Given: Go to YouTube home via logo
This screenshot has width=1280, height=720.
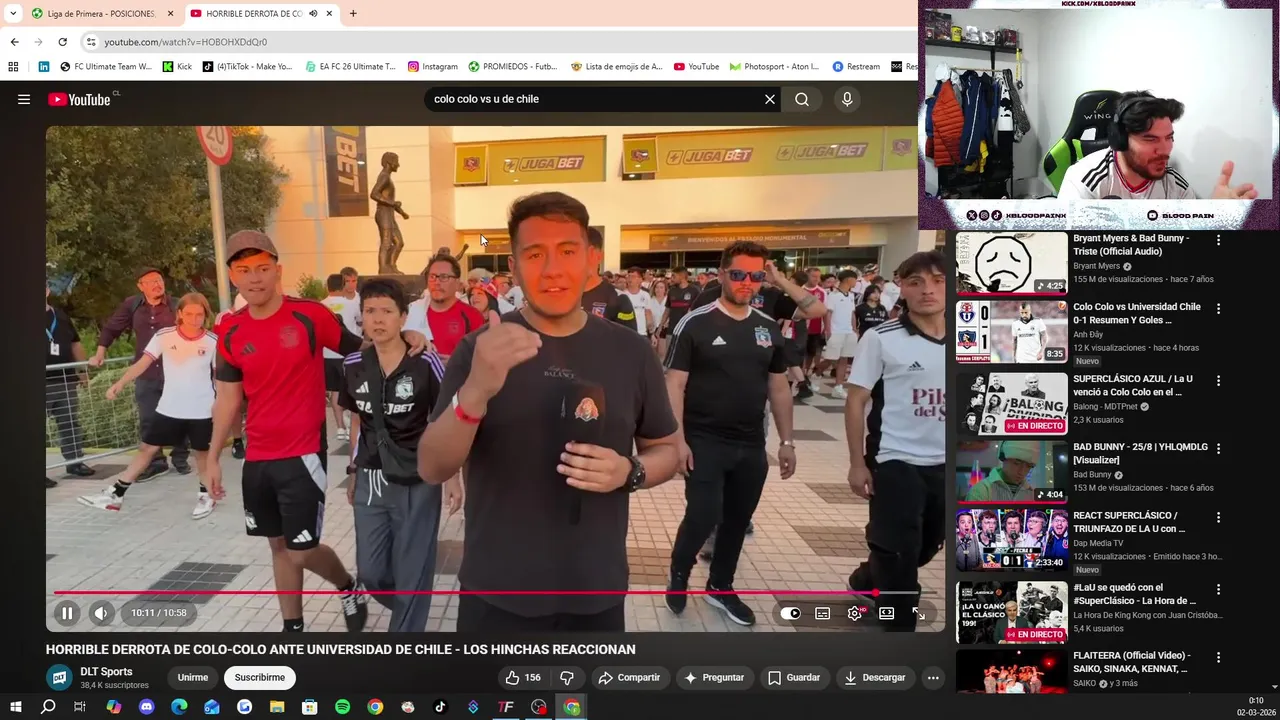Looking at the screenshot, I should 79,99.
